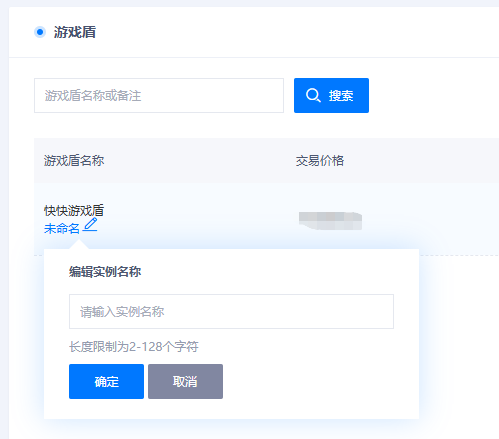Click empty area of table header row
This screenshot has width=499, height=439.
[420, 160]
